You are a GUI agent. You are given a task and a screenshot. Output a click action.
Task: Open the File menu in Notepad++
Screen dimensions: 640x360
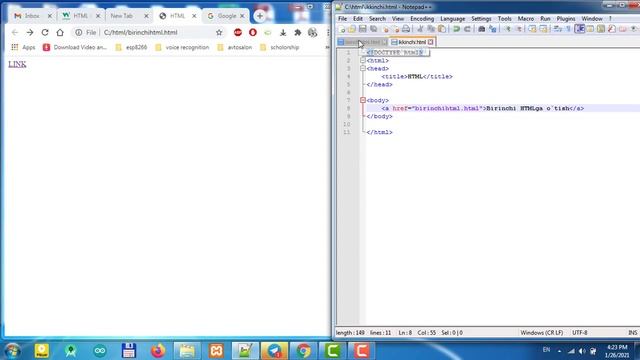tap(342, 19)
